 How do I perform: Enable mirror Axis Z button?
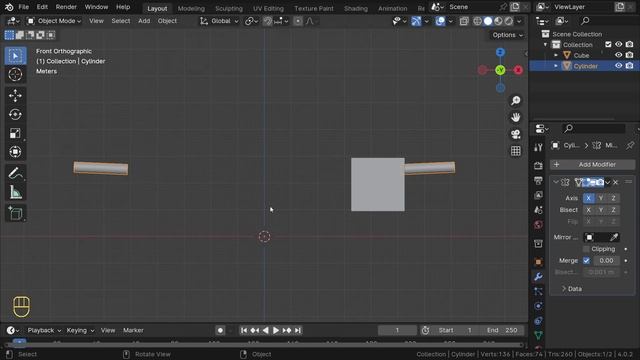(x=613, y=198)
